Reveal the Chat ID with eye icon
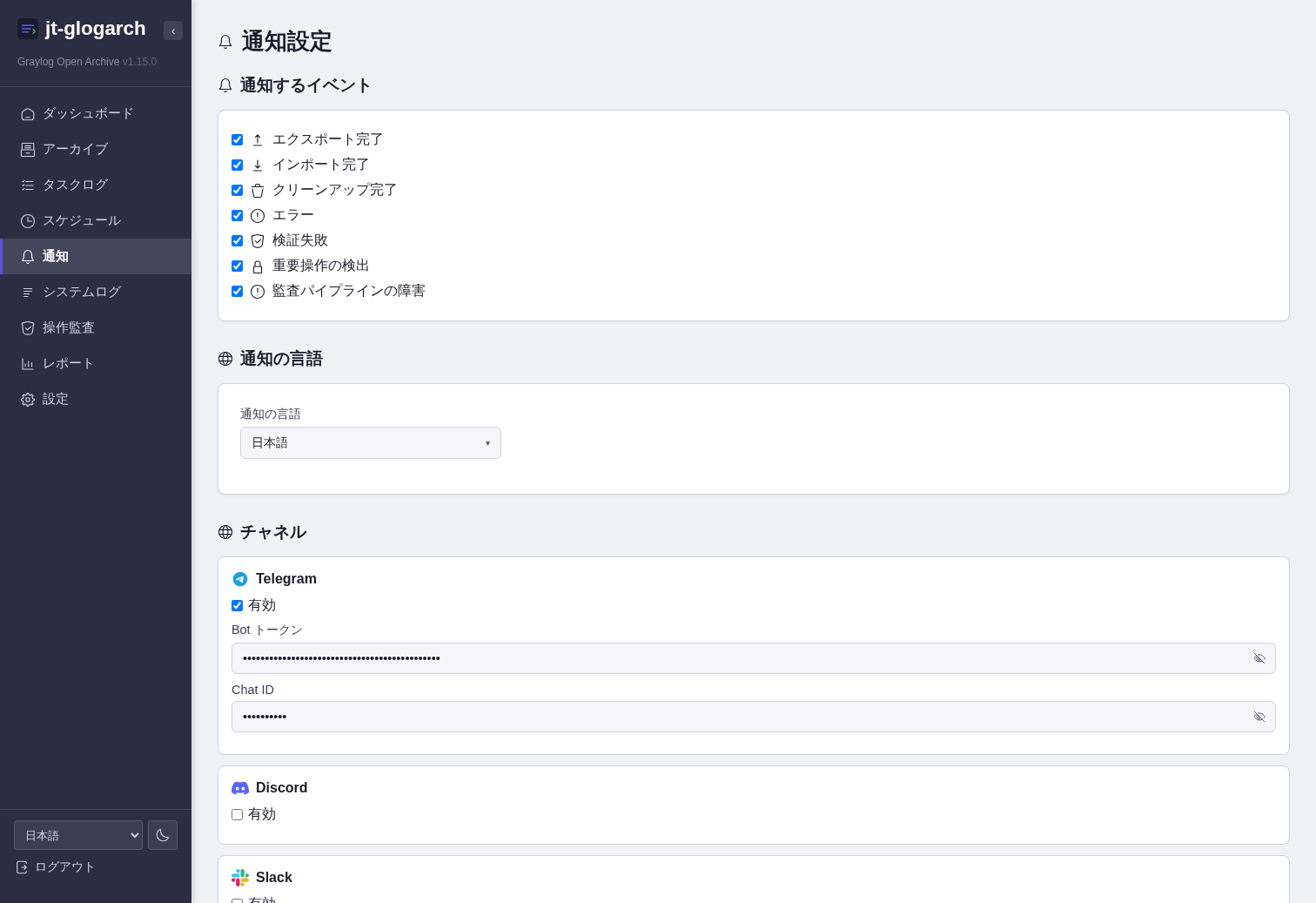 point(1259,717)
